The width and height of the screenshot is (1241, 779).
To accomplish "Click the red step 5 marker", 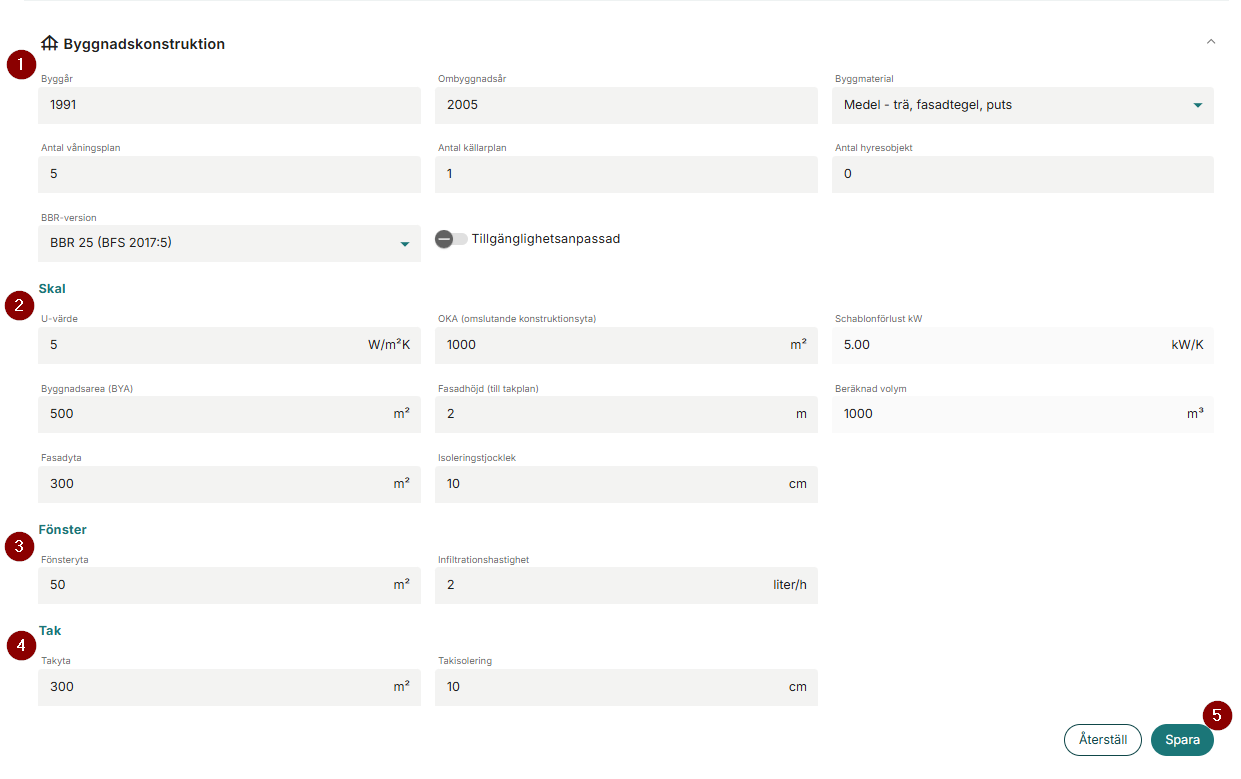I will [1217, 715].
